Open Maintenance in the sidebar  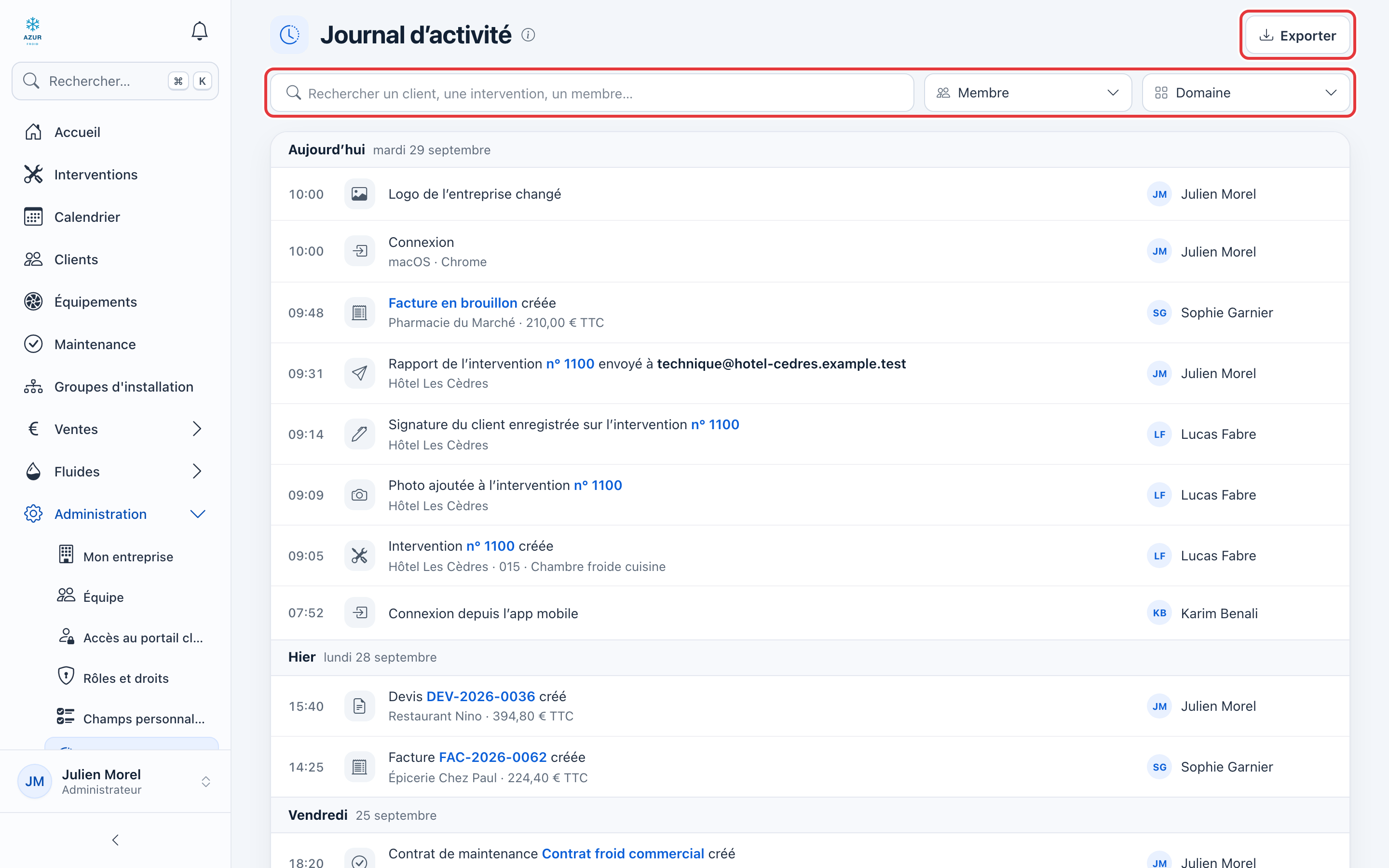(x=115, y=344)
